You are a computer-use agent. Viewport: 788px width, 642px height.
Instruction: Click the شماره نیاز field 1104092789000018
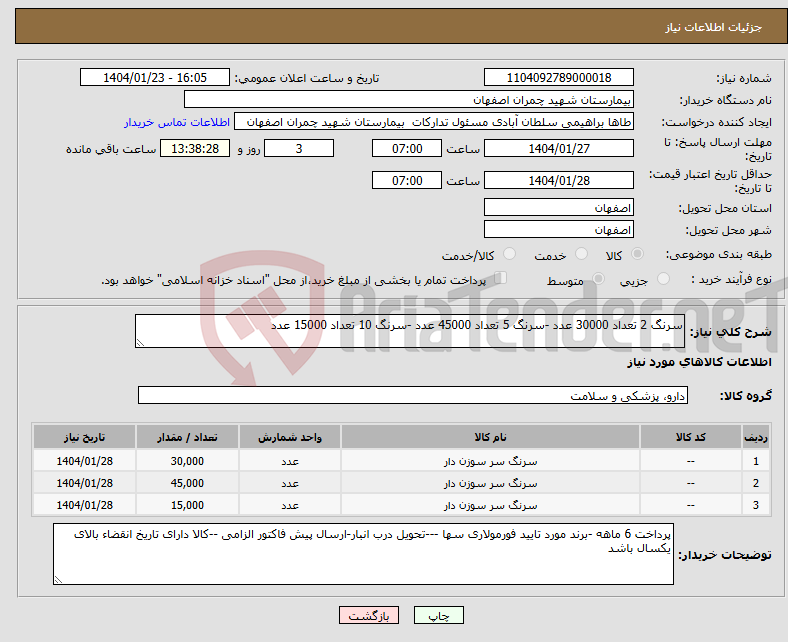558,77
